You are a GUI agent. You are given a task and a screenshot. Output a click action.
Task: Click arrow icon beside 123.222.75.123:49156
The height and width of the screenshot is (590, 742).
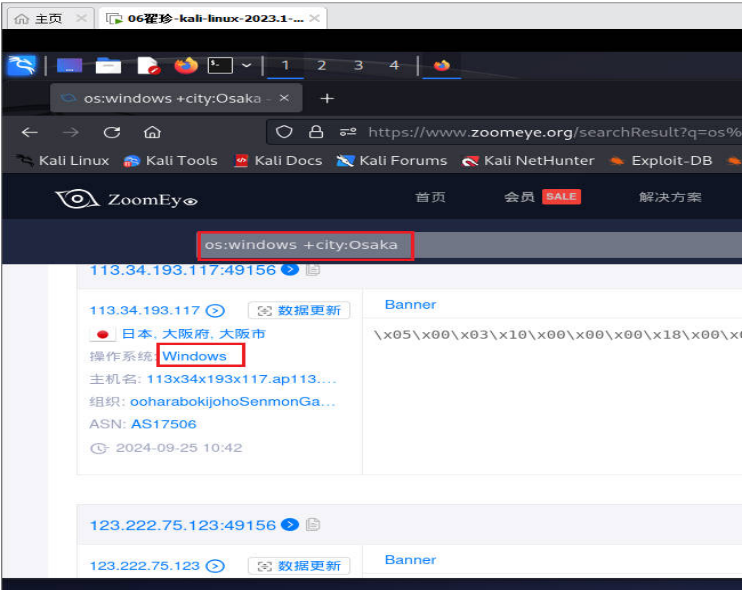coord(290,525)
